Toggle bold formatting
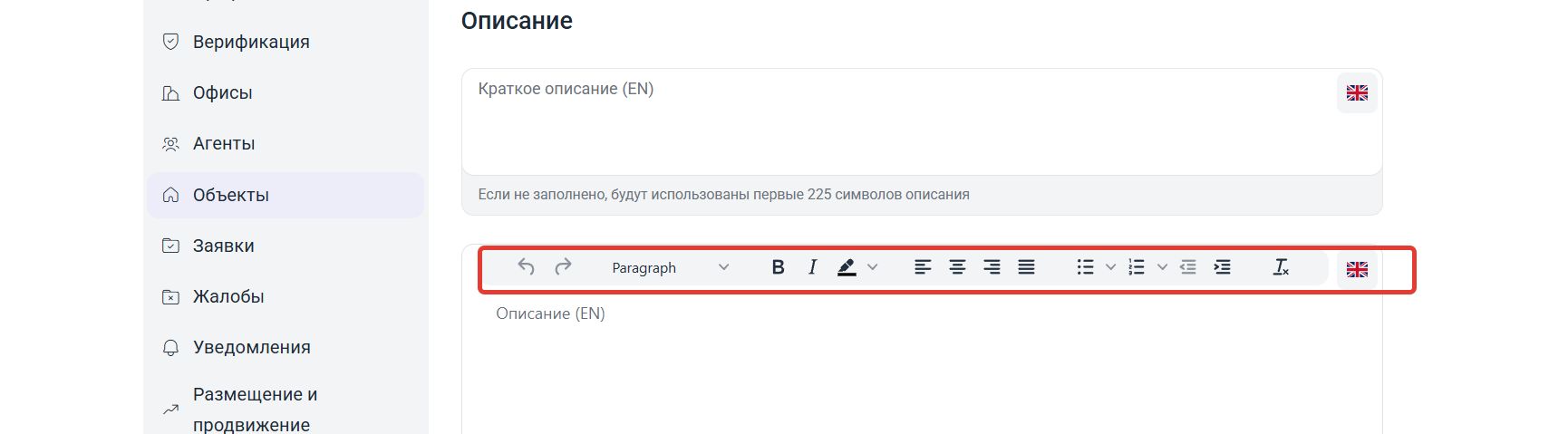The image size is (1568, 434). (x=778, y=267)
